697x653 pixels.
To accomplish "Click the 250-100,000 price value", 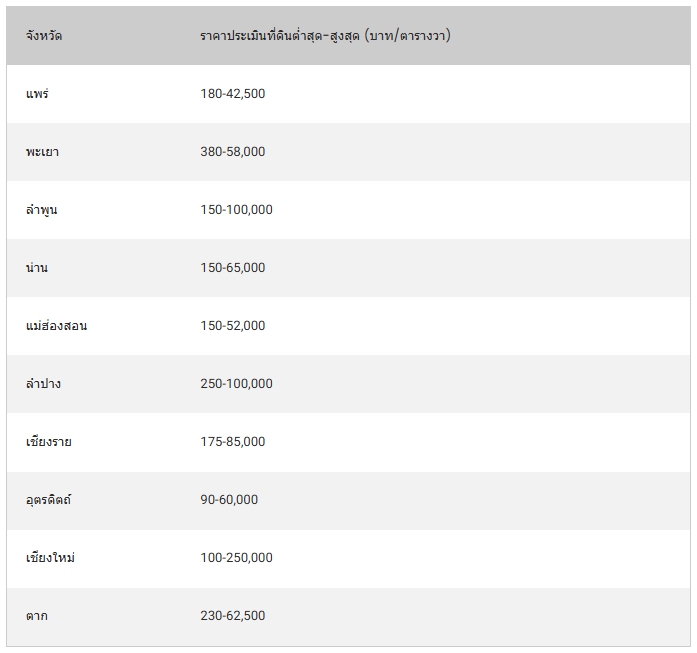I will [x=236, y=384].
